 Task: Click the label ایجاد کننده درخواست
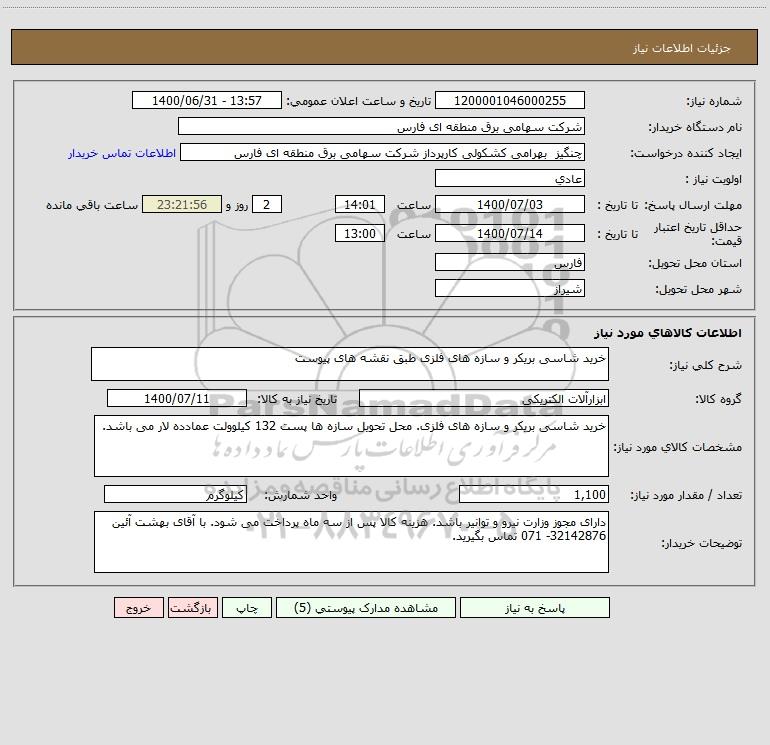686,153
